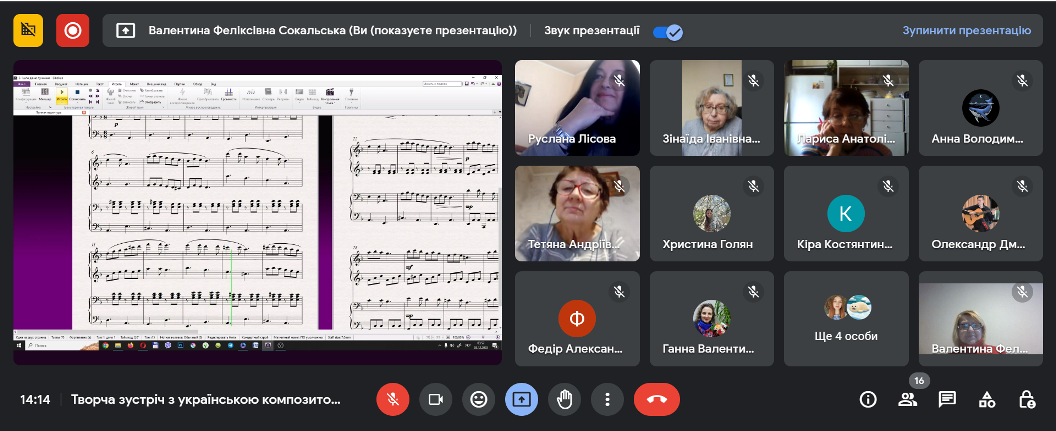Show the participants list
The width and height of the screenshot is (1056, 431).
pos(907,399)
